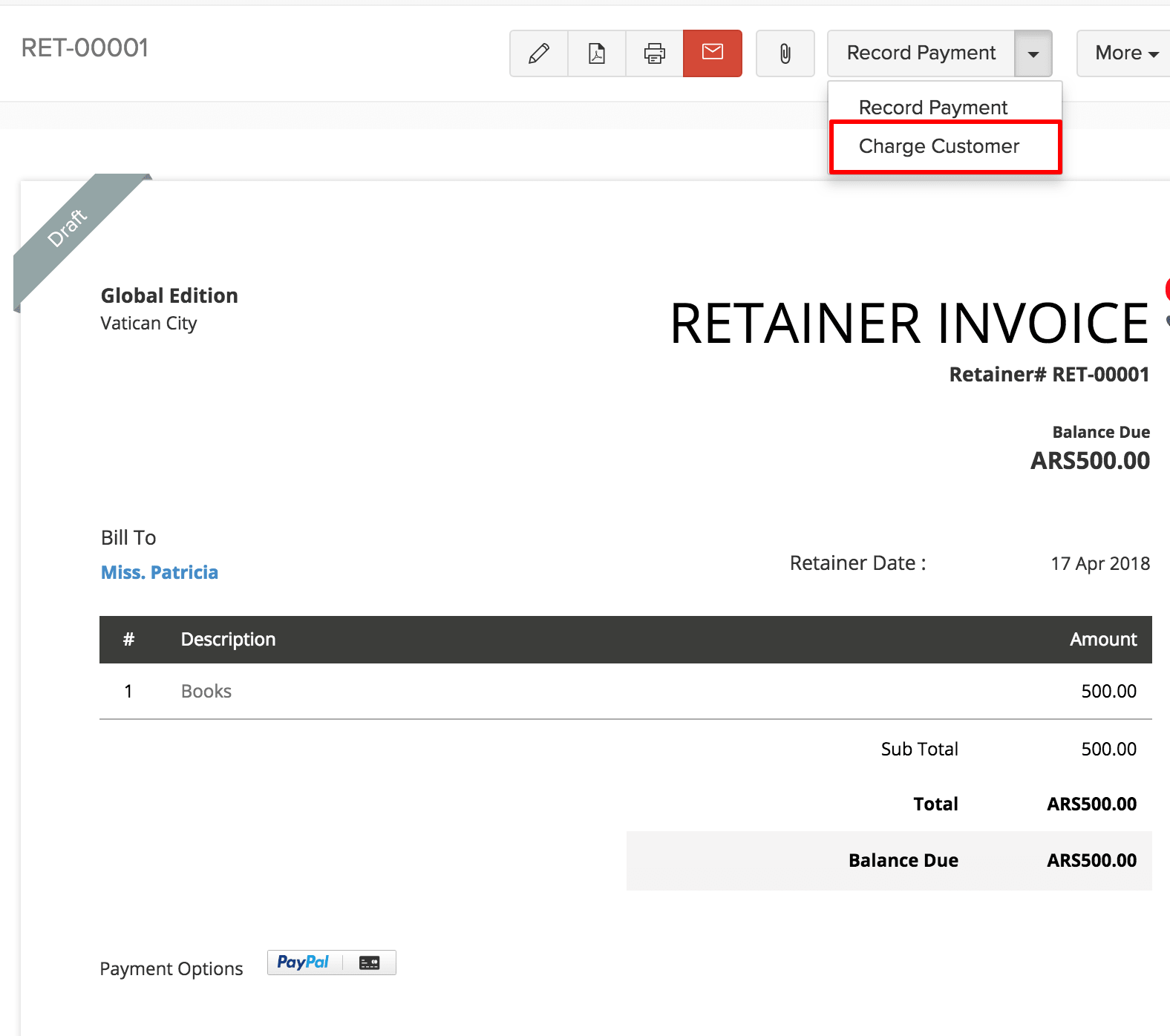
Task: Click the Books line item description
Action: point(206,691)
